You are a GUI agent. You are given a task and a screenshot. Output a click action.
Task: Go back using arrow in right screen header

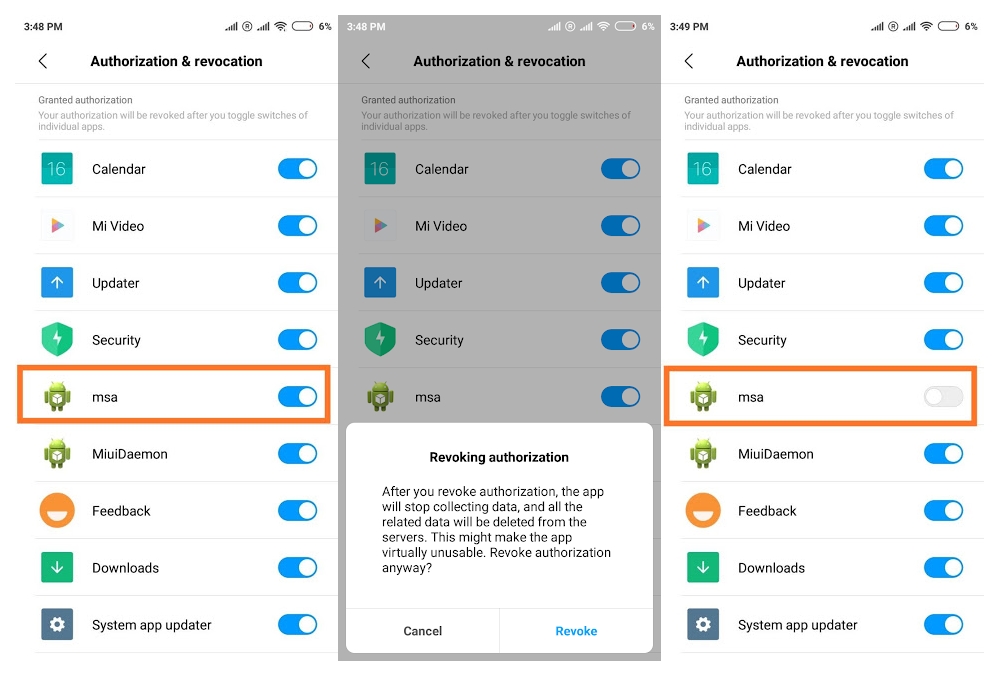[x=689, y=61]
